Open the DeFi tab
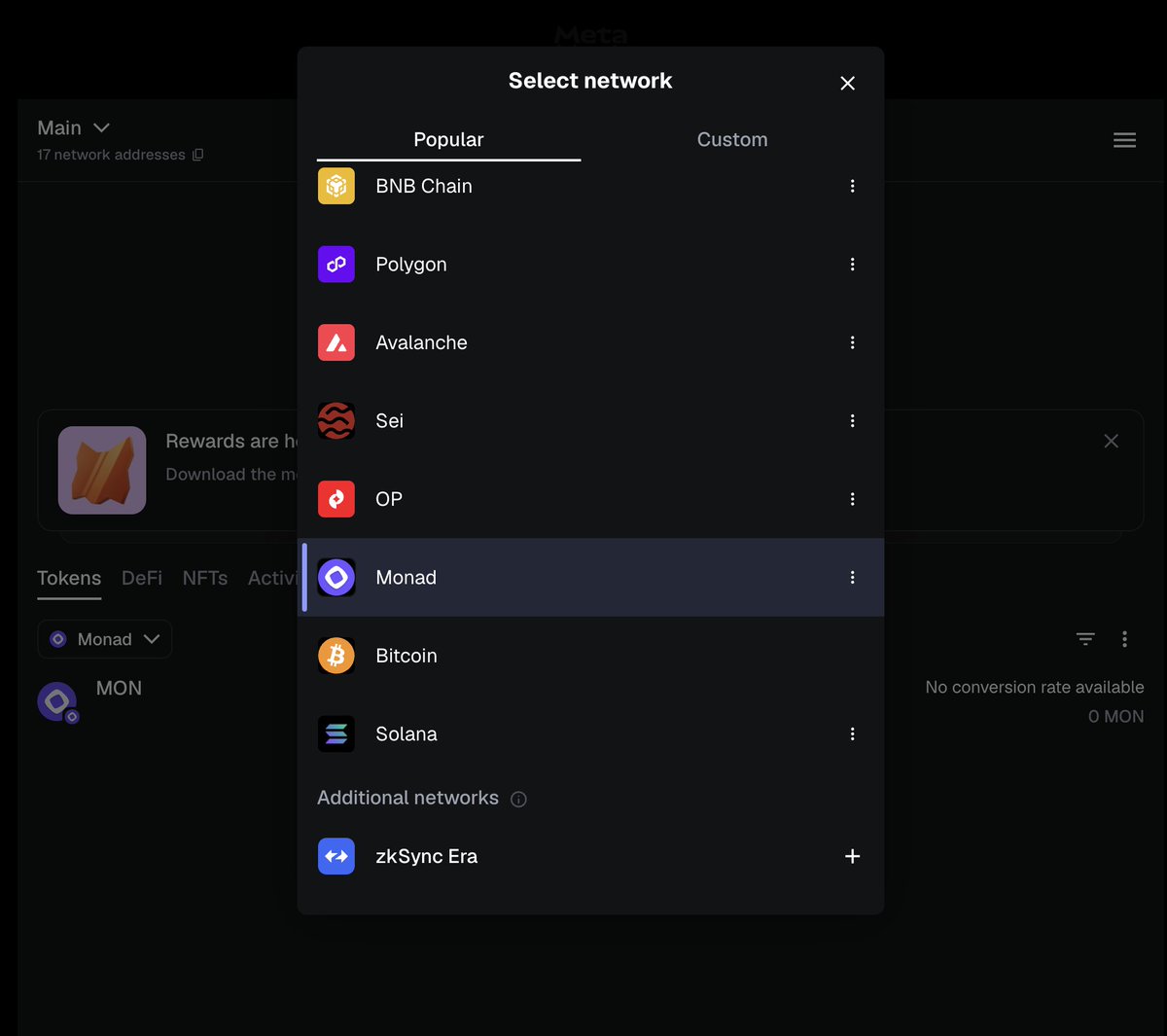1167x1036 pixels. pyautogui.click(x=142, y=579)
